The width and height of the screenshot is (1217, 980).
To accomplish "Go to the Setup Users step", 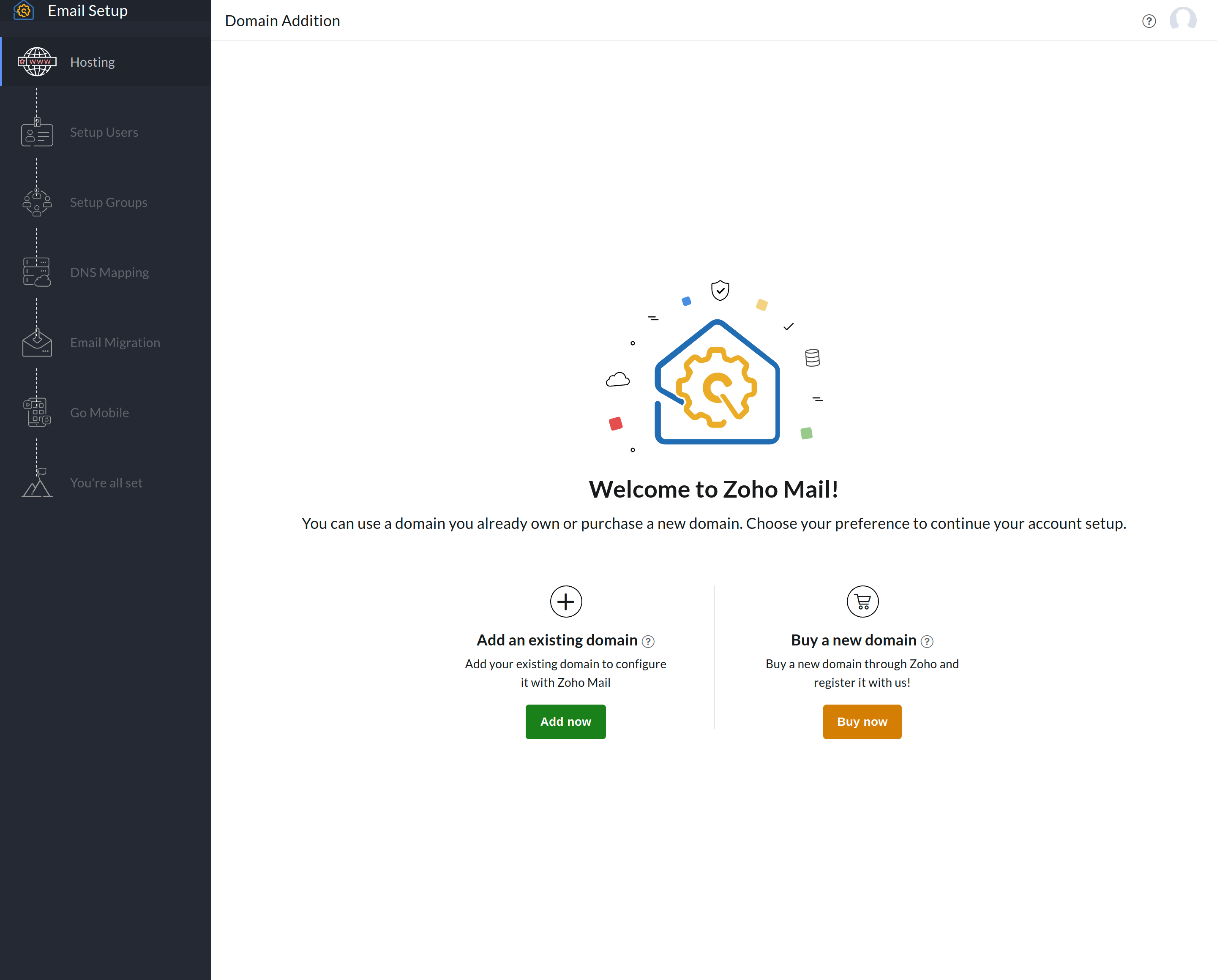I will (x=106, y=132).
